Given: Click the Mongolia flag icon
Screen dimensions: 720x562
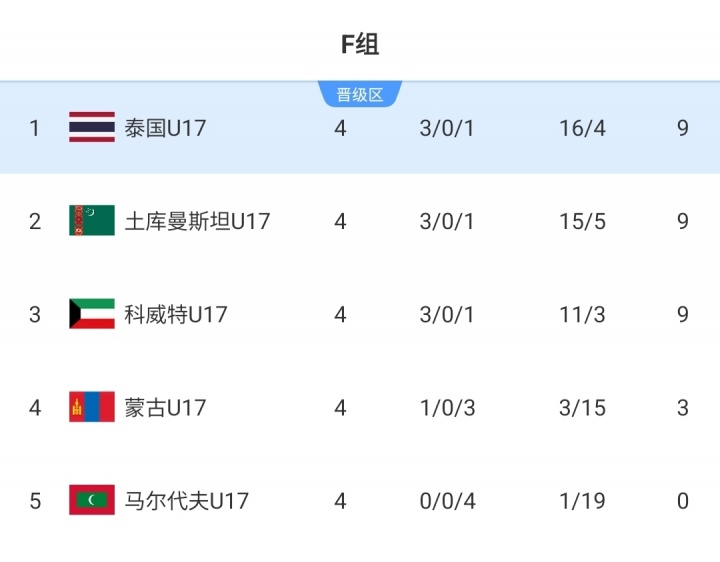Looking at the screenshot, I should pos(91,407).
